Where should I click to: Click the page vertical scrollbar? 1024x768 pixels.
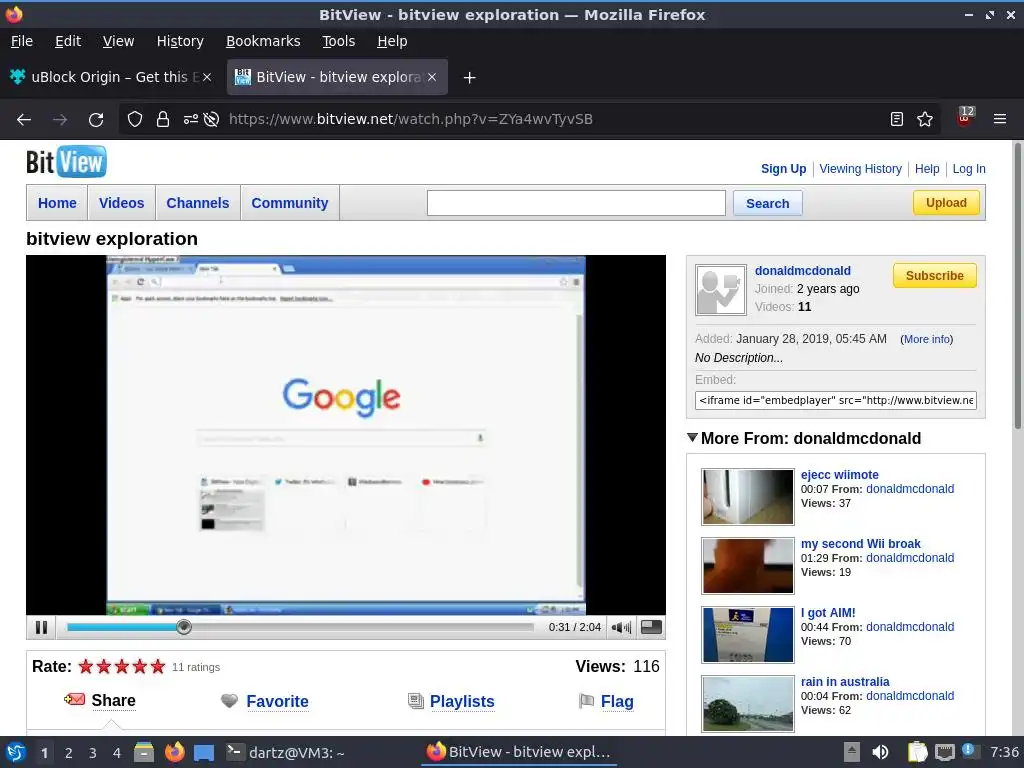[1017, 287]
